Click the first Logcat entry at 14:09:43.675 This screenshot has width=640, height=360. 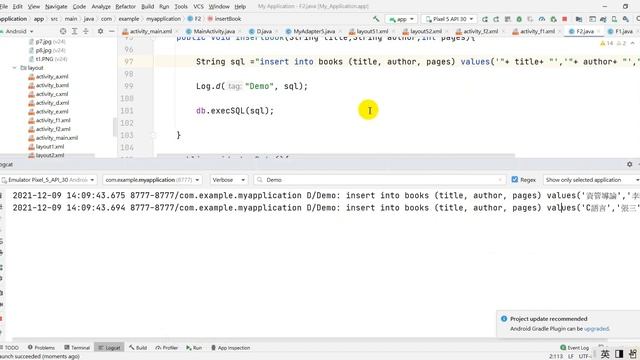pos(325,196)
